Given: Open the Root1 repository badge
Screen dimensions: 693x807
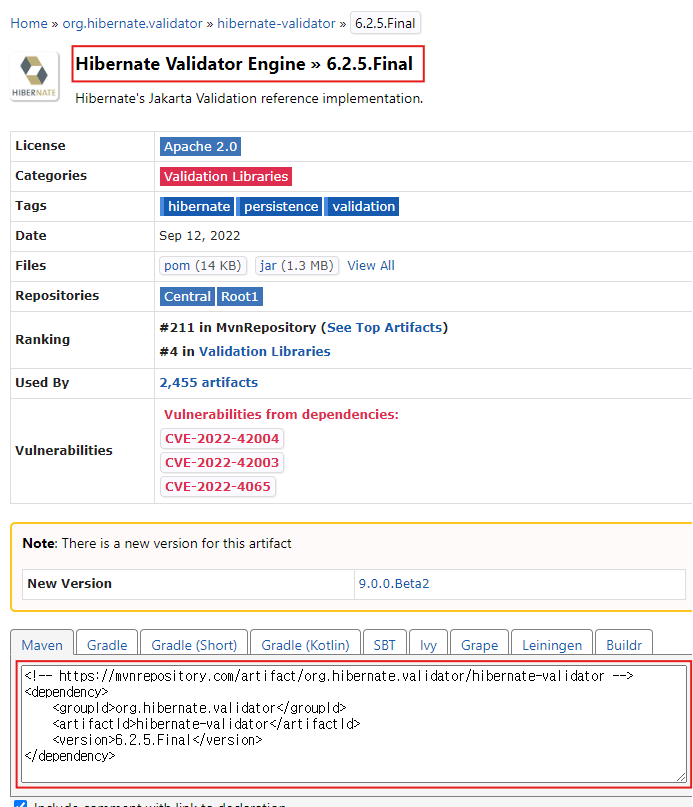Looking at the screenshot, I should tap(239, 296).
